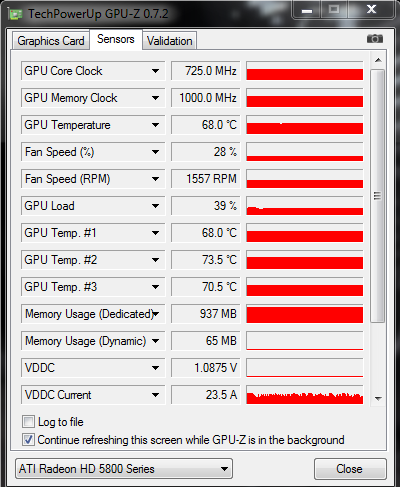Click the scroll up arrow
The image size is (400, 487).
(x=378, y=60)
